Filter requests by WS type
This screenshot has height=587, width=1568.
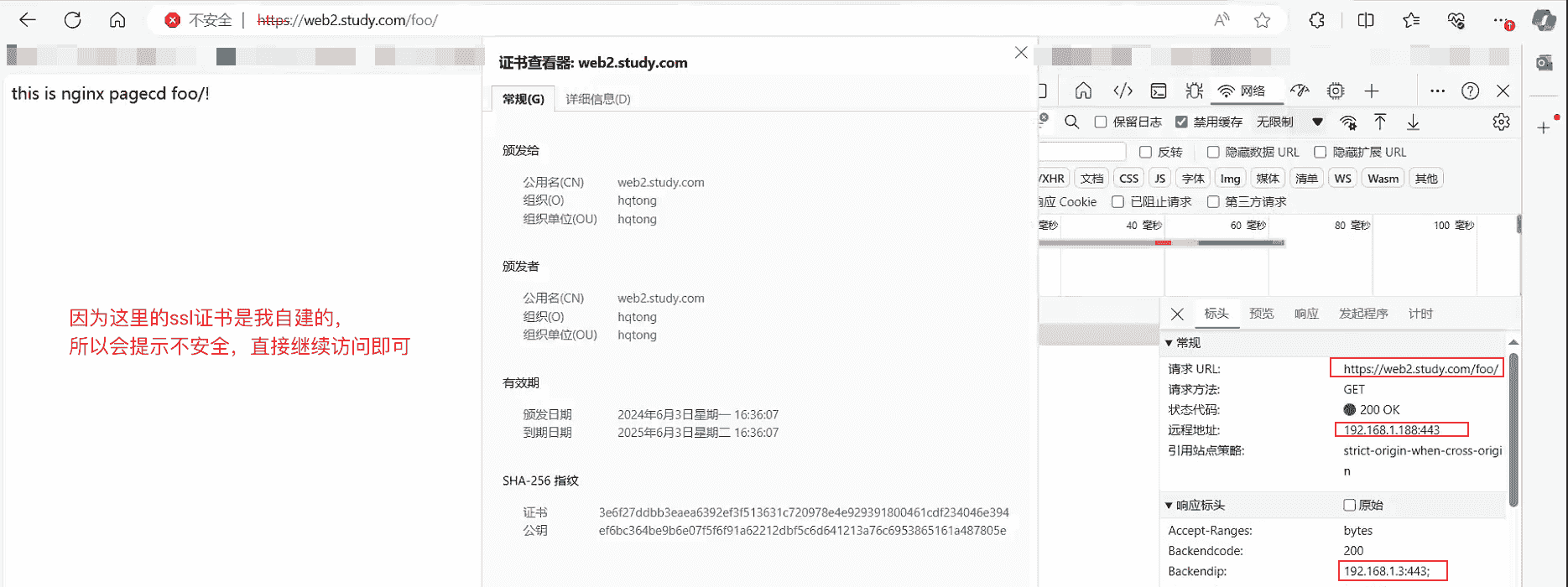pyautogui.click(x=1342, y=179)
